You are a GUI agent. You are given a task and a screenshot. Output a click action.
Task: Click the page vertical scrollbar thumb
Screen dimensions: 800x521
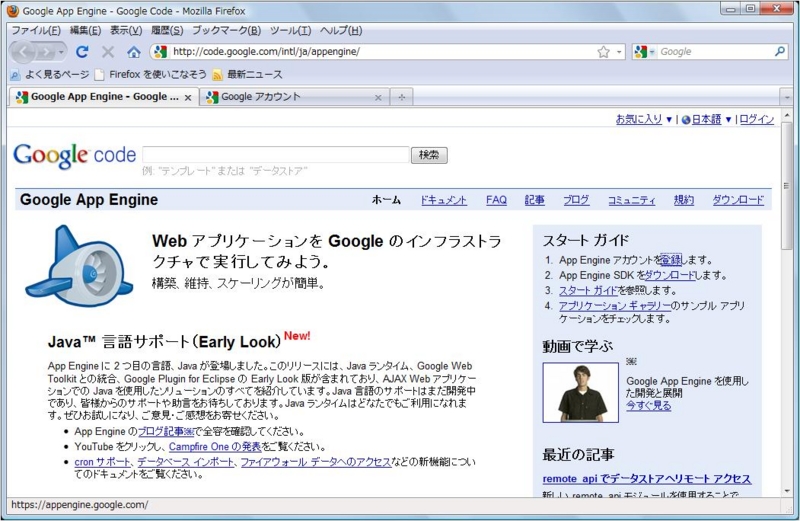786,186
